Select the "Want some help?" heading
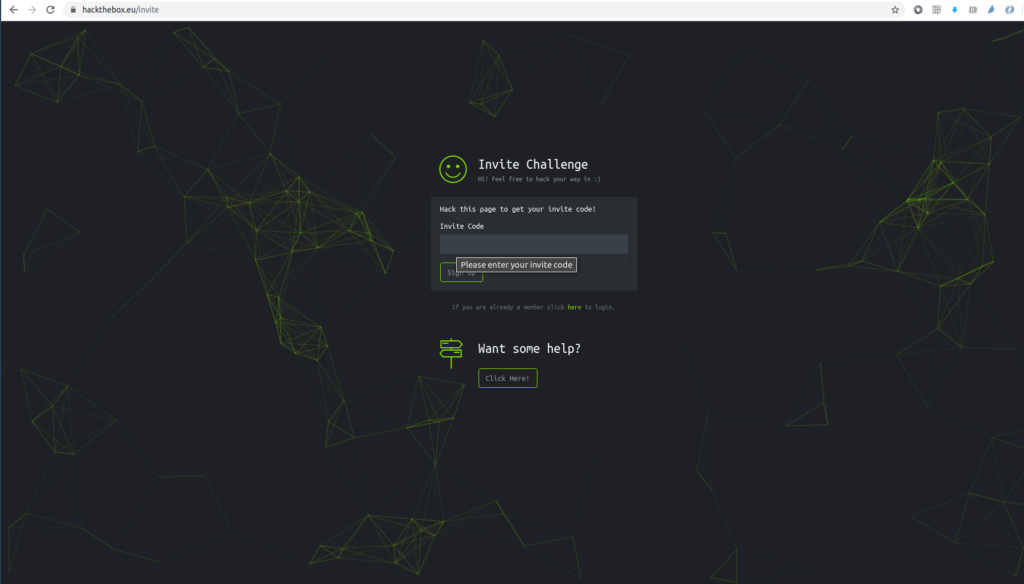Image resolution: width=1024 pixels, height=584 pixels. click(x=529, y=349)
